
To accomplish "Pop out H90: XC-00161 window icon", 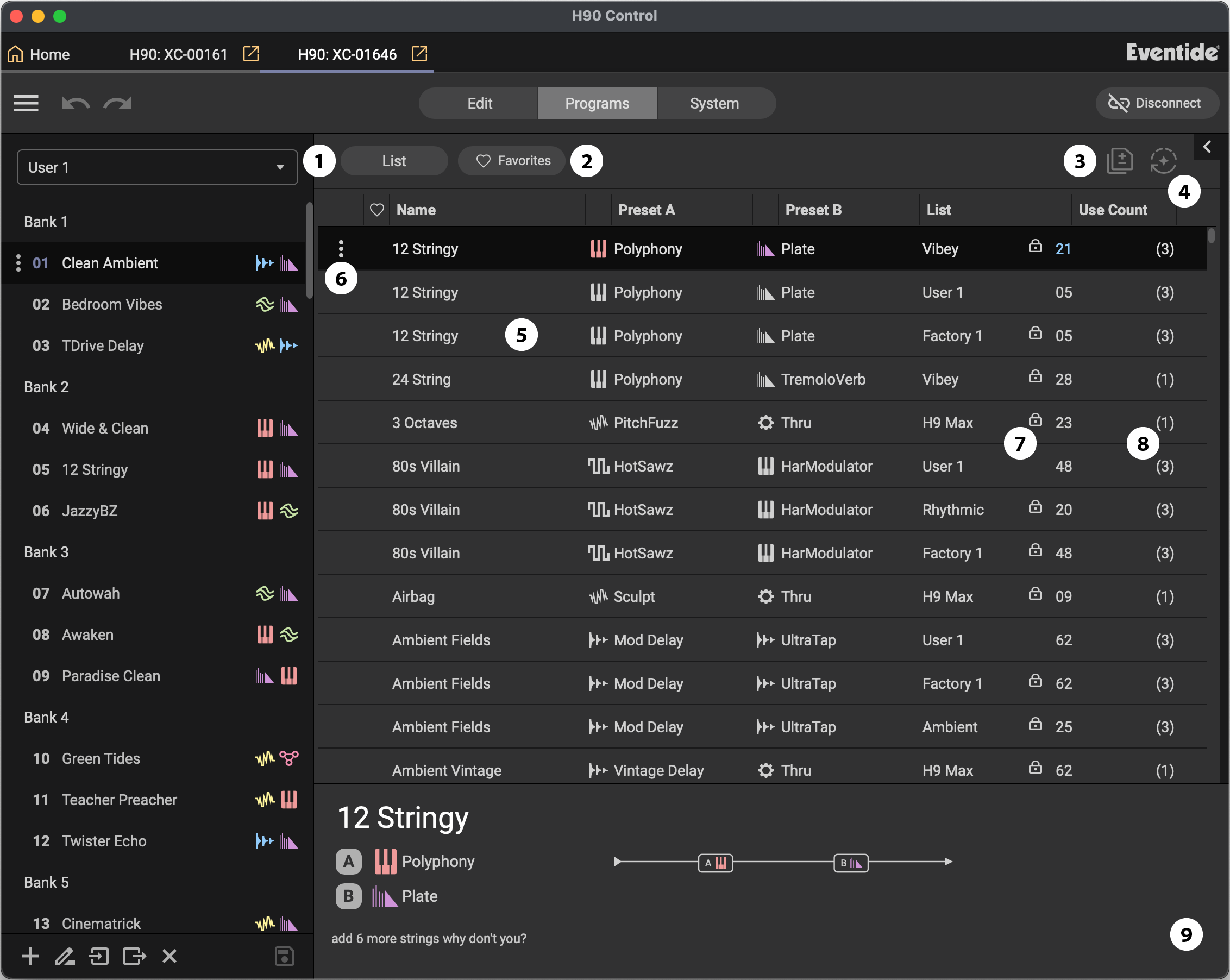I will click(x=251, y=54).
